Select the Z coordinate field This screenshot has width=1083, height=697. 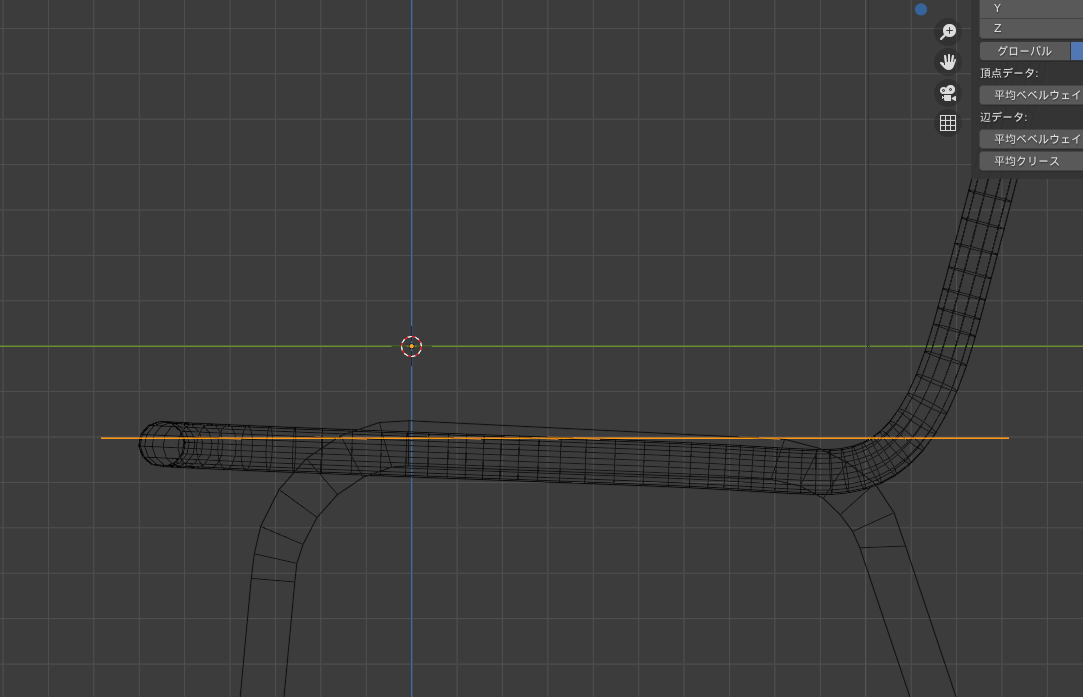tap(1031, 28)
